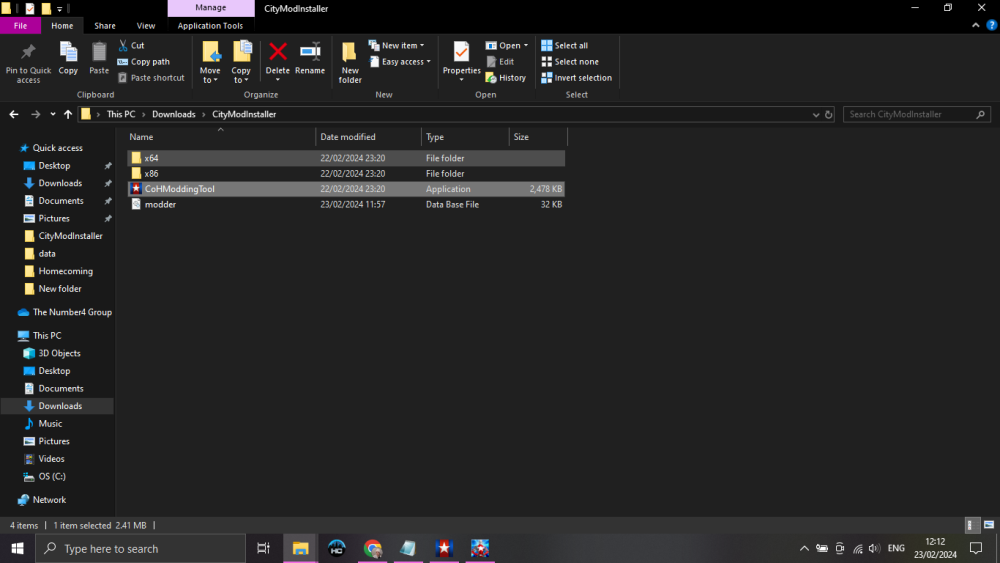Click the Delete icon in ribbon
Screen dimensions: 1000x563
tap(278, 58)
